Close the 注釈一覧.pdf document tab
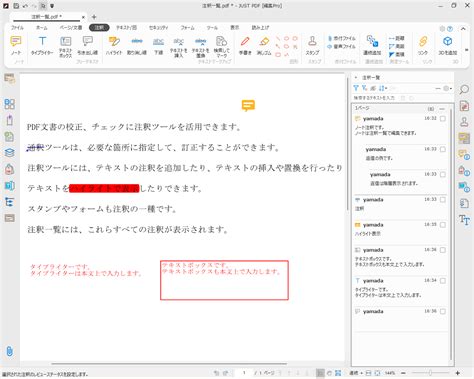This screenshot has height=379, width=474. (83, 17)
